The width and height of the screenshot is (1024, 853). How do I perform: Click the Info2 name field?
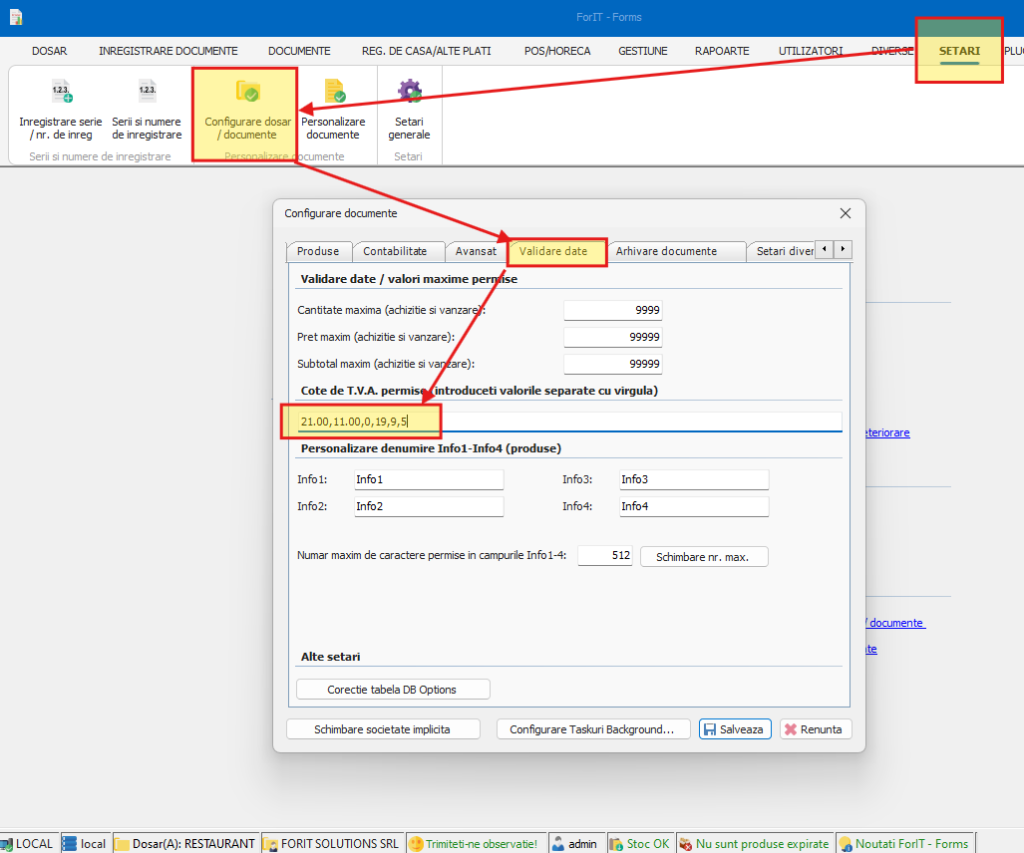coord(429,506)
